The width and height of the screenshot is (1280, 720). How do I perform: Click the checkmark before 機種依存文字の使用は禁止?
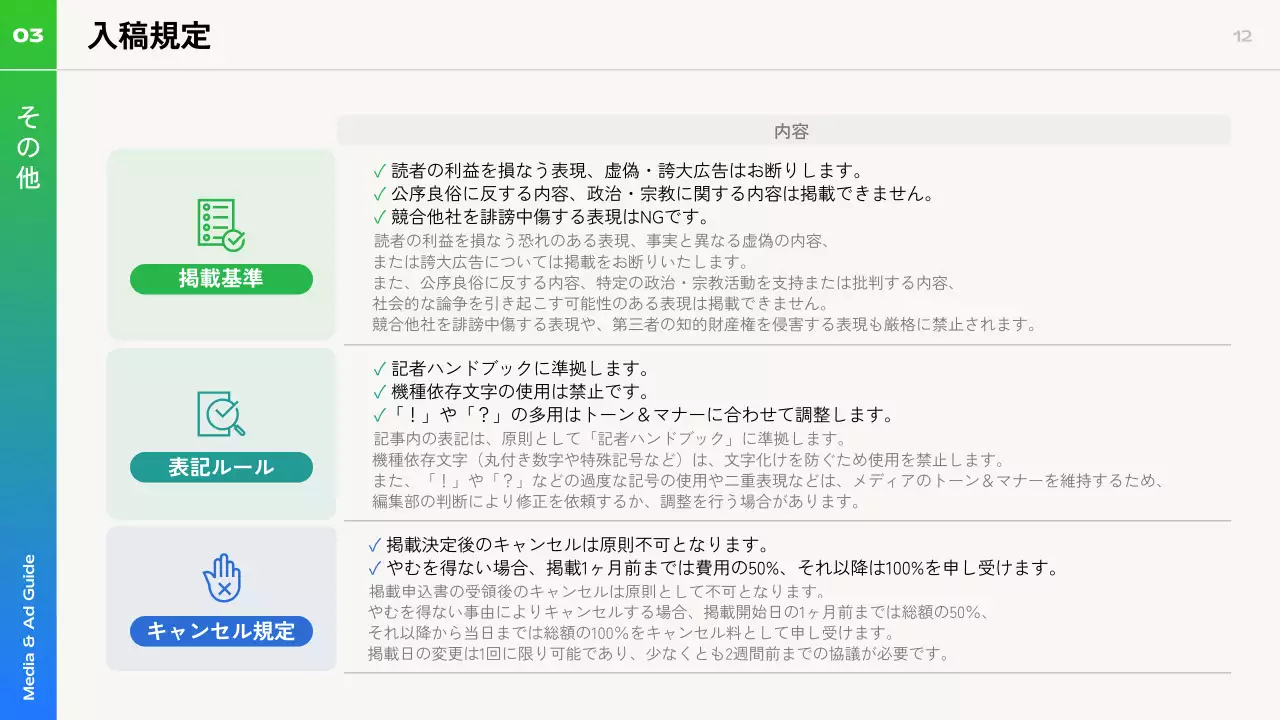pos(379,392)
